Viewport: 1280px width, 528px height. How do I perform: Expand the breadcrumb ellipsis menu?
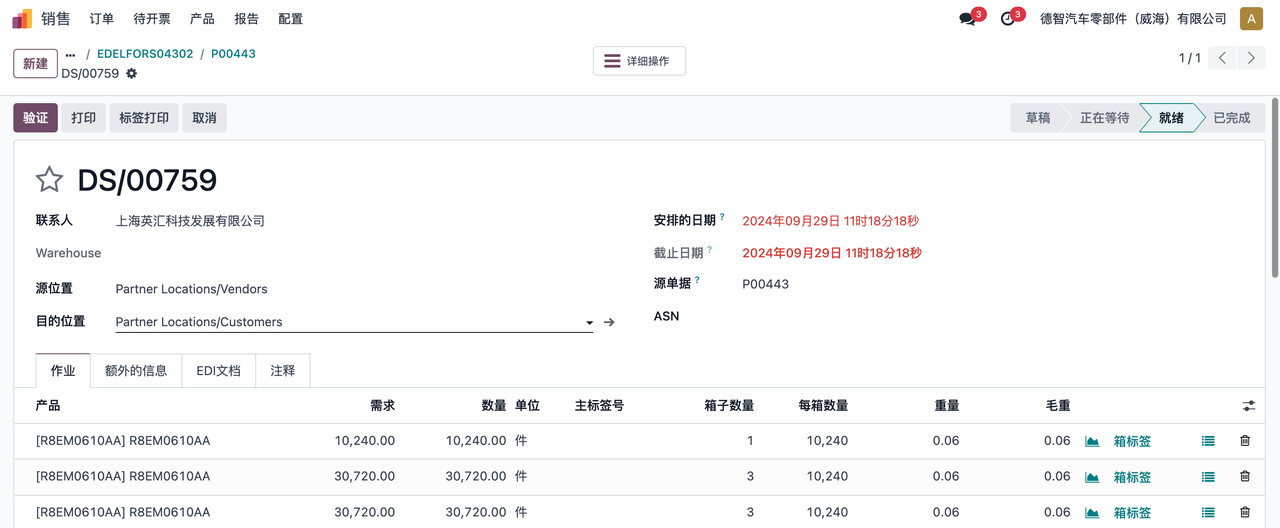(x=70, y=54)
